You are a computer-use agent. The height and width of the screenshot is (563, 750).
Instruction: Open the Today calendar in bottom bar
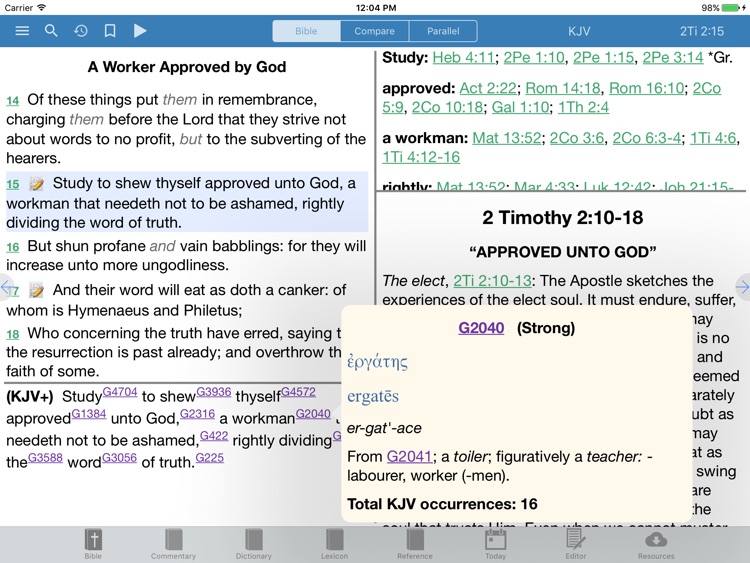496,544
